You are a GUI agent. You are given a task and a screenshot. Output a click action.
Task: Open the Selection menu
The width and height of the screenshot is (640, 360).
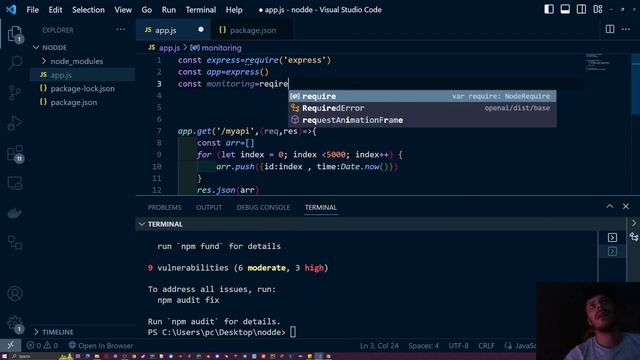(88, 10)
